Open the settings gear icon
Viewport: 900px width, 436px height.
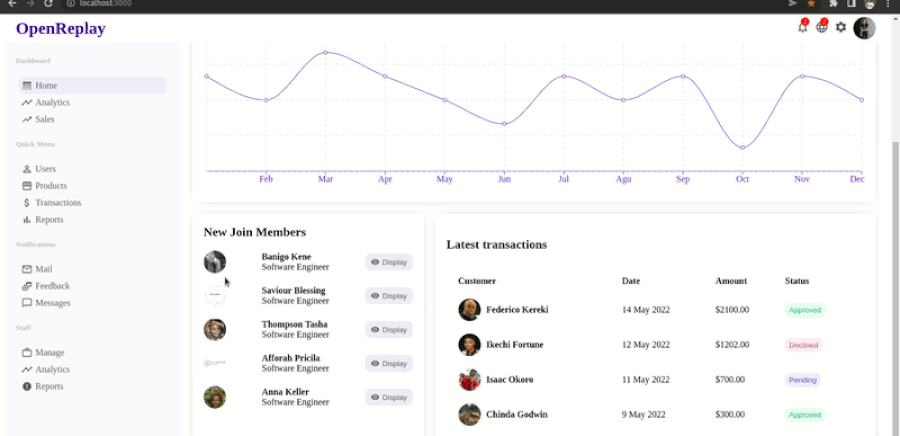click(x=841, y=27)
